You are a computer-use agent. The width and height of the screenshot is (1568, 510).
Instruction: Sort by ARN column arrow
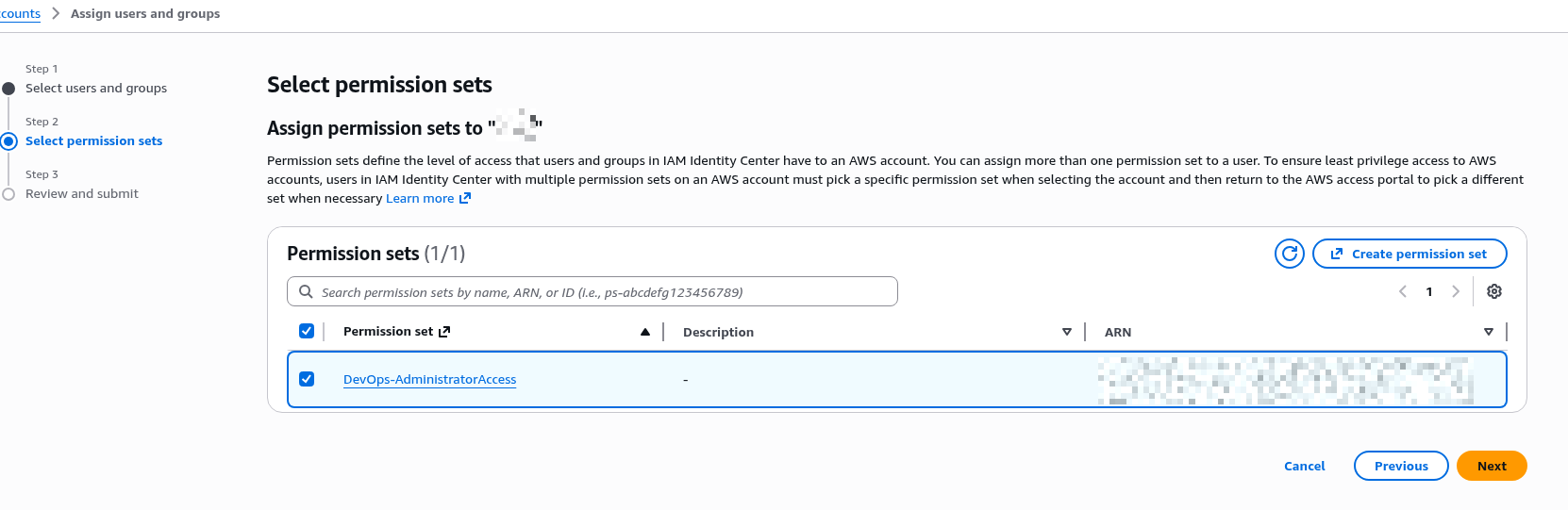pos(1489,332)
